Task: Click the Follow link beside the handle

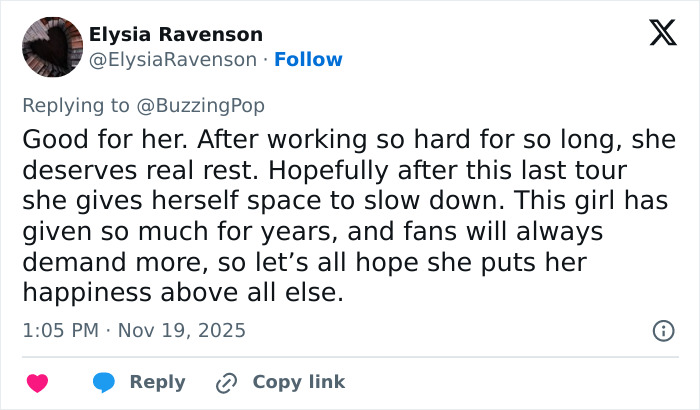Action: [308, 60]
